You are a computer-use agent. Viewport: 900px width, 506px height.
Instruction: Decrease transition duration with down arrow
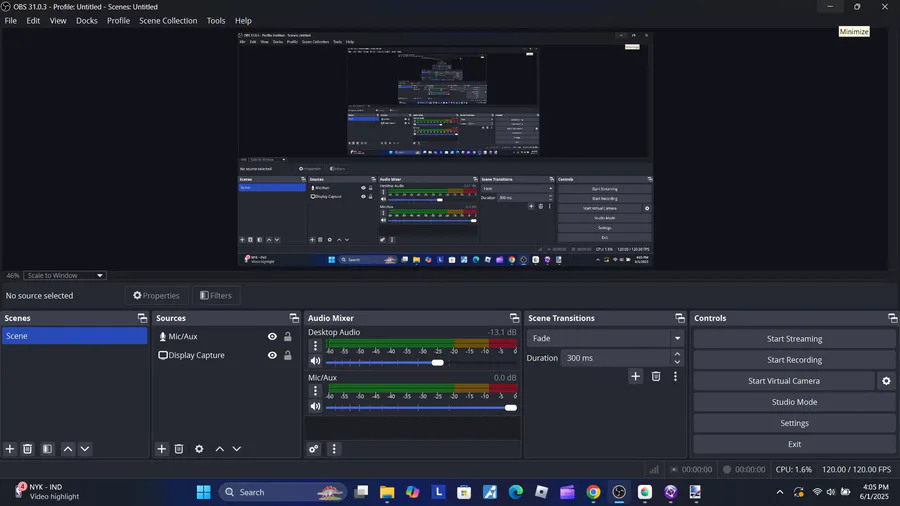[x=677, y=362]
